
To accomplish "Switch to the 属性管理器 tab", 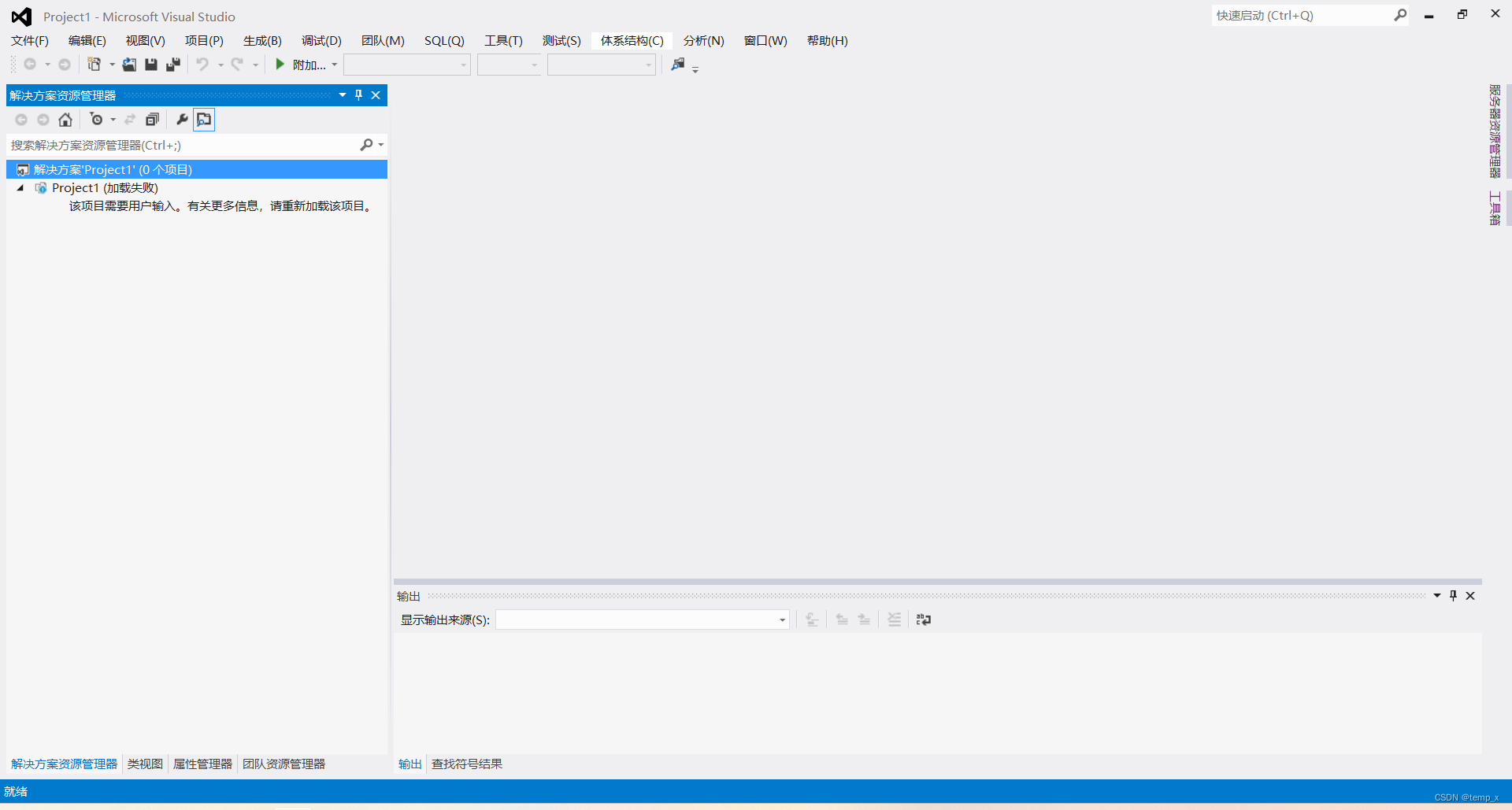I will pos(202,764).
